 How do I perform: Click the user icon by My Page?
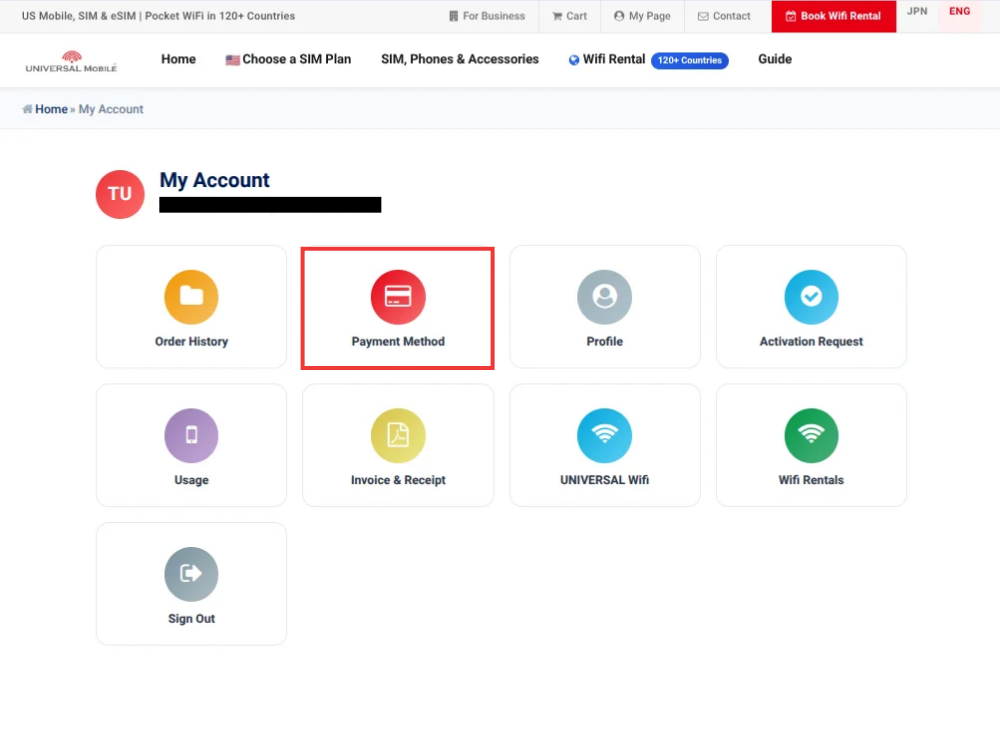pos(619,16)
